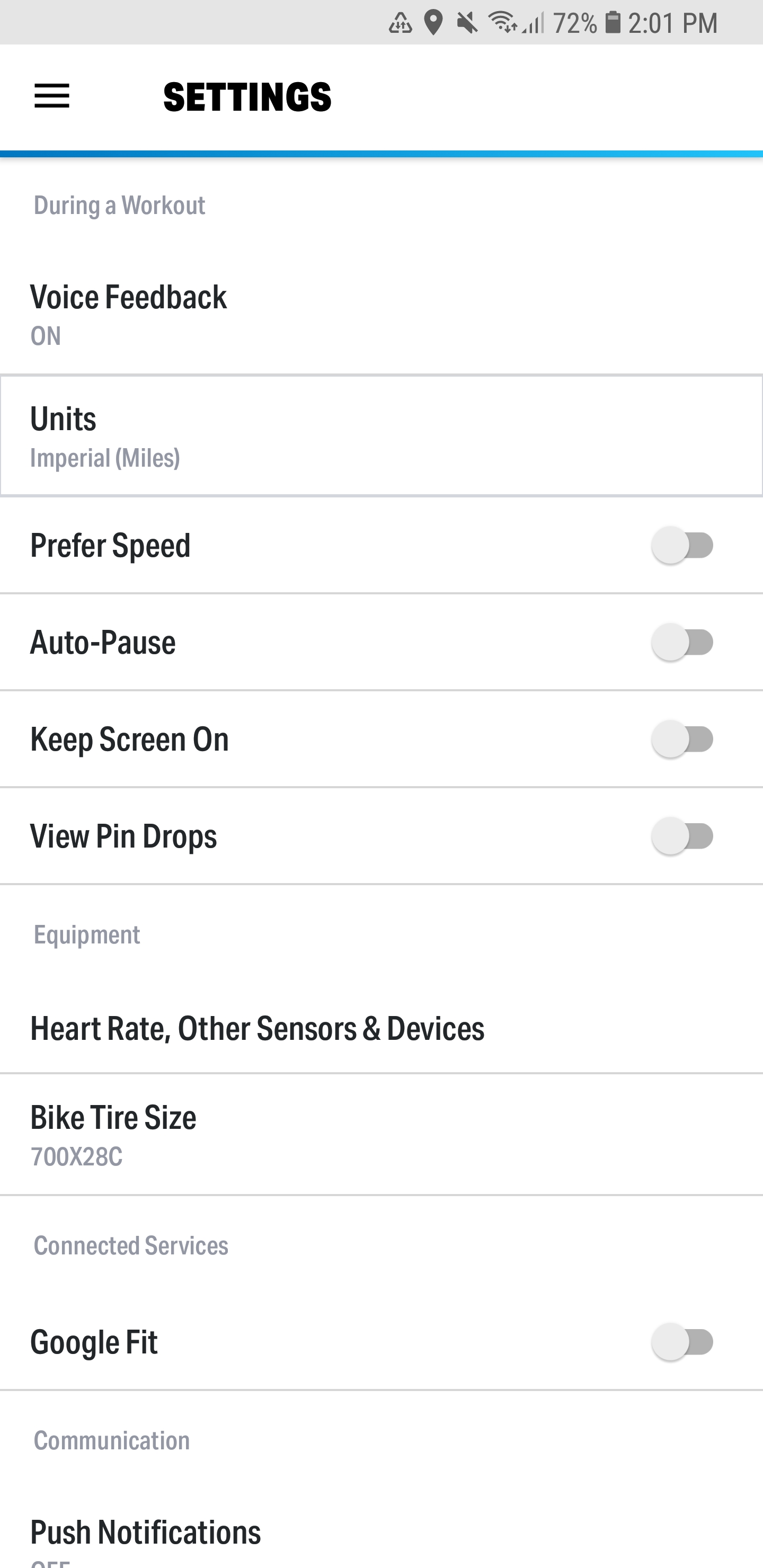Tap the muted sound status icon
Viewport: 763px width, 1568px height.
tap(467, 23)
